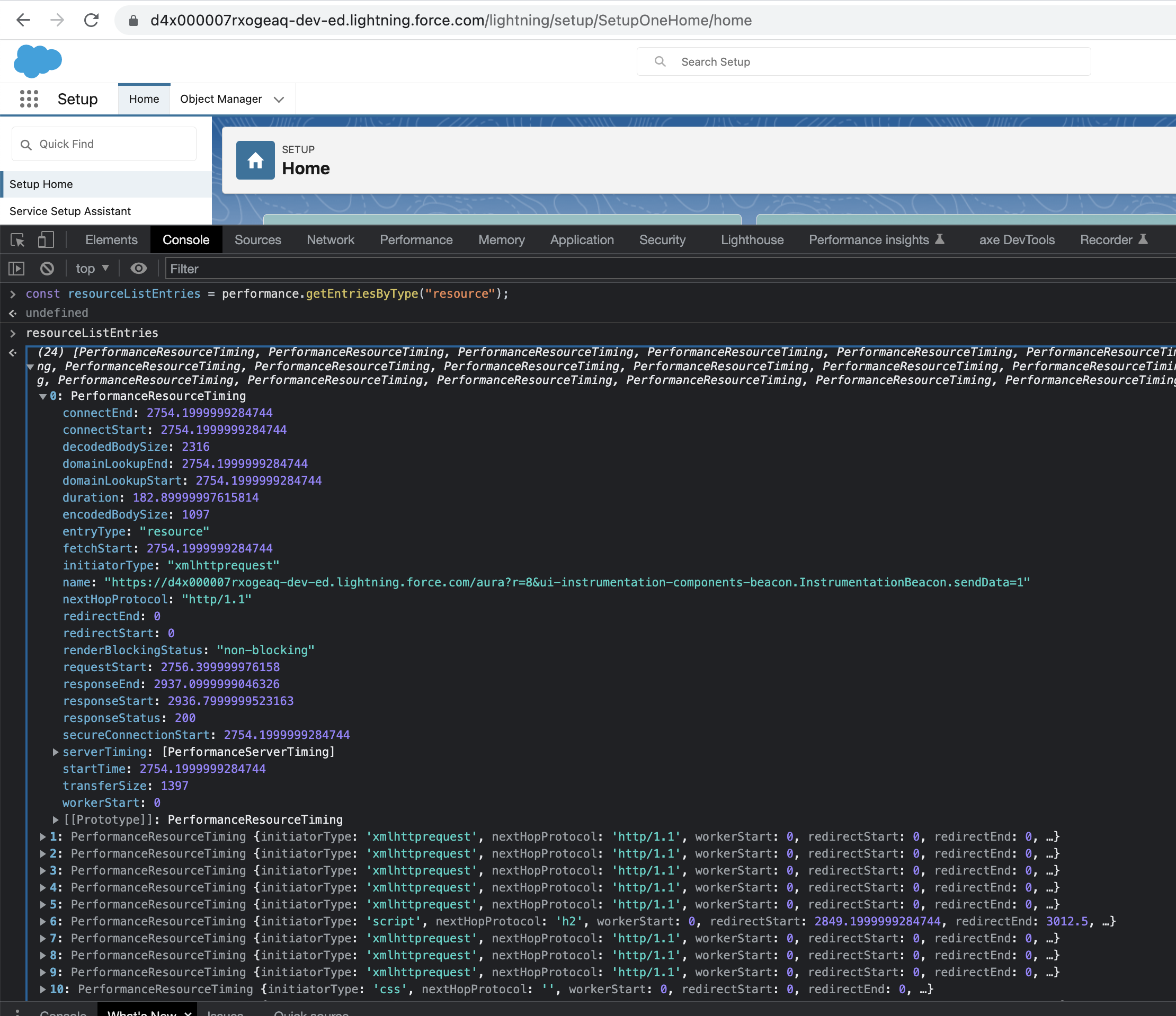Expand entry 1 PerformanceResourceTiming
This screenshot has width=1176, height=1016.
[42, 836]
